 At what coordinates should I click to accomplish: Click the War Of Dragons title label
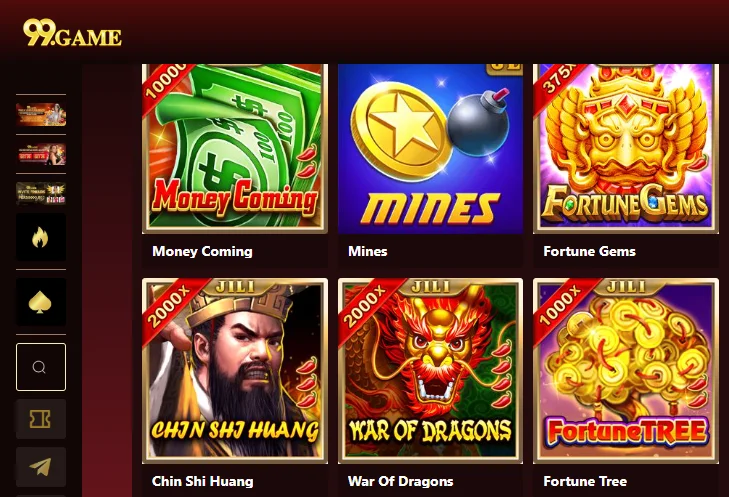tap(400, 481)
